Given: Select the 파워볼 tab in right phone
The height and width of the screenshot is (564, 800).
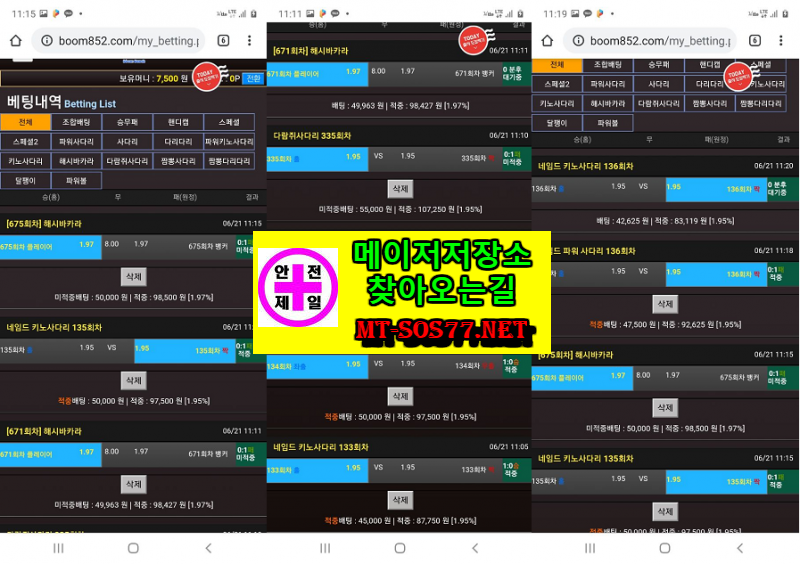Looking at the screenshot, I should pyautogui.click(x=608, y=122).
